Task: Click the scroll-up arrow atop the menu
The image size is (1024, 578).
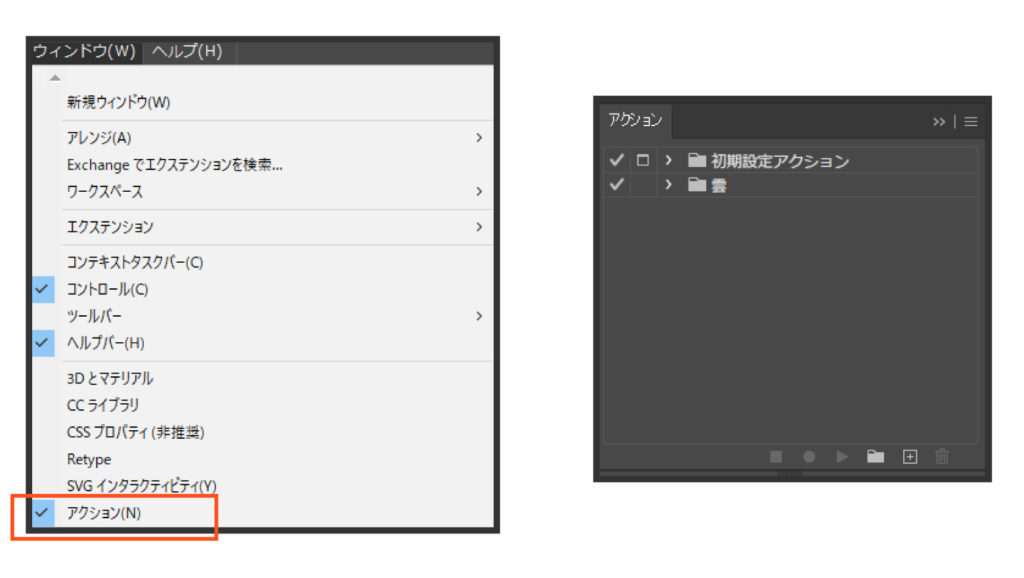Action: (55, 78)
